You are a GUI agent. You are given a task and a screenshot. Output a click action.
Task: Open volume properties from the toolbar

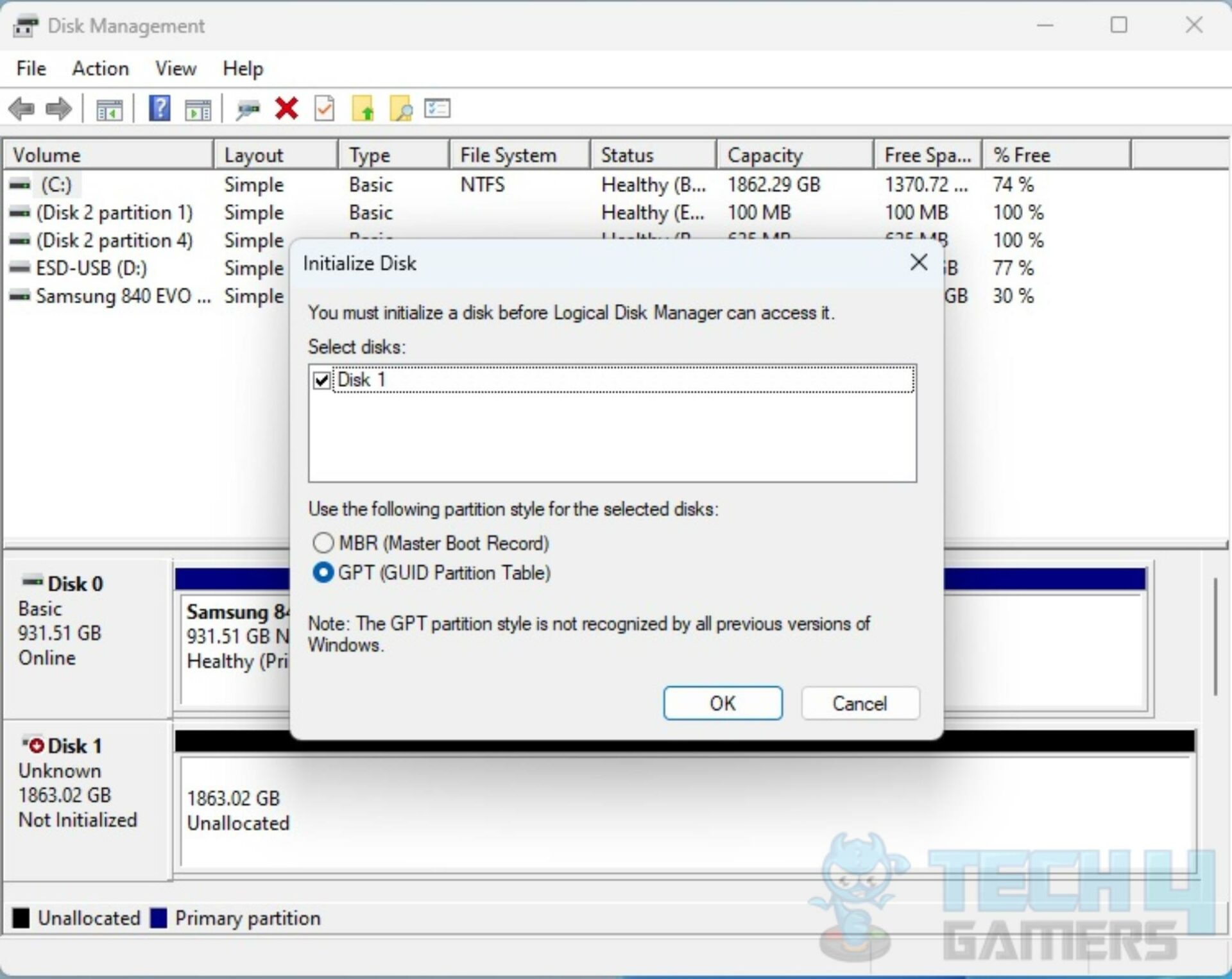point(324,109)
